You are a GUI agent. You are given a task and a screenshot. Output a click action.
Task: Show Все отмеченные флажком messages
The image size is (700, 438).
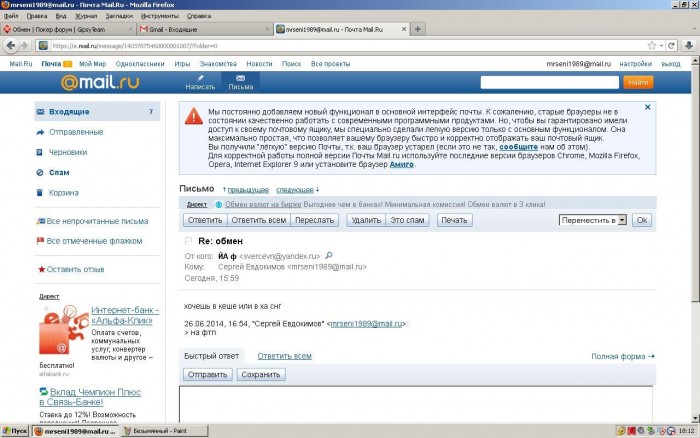tap(94, 241)
